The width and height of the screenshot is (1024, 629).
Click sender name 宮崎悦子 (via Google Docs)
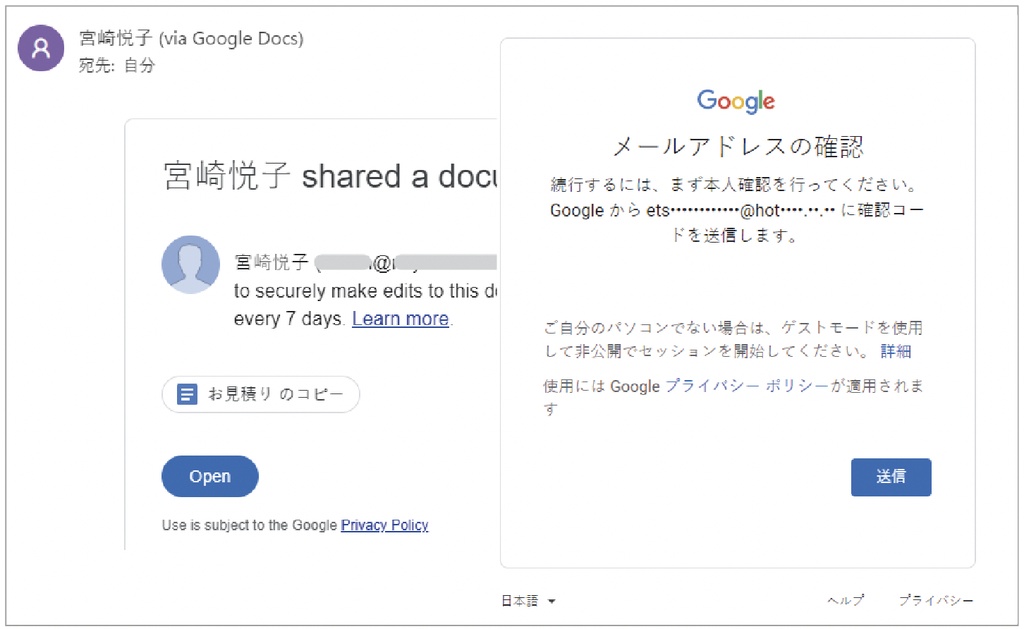pos(191,39)
